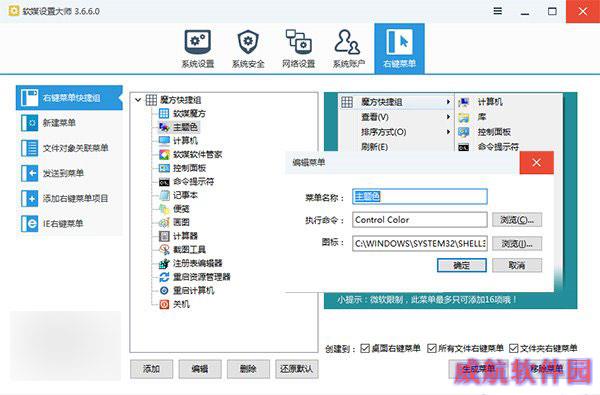Toggle the 所有文件右键菜单 checkbox

[432, 348]
